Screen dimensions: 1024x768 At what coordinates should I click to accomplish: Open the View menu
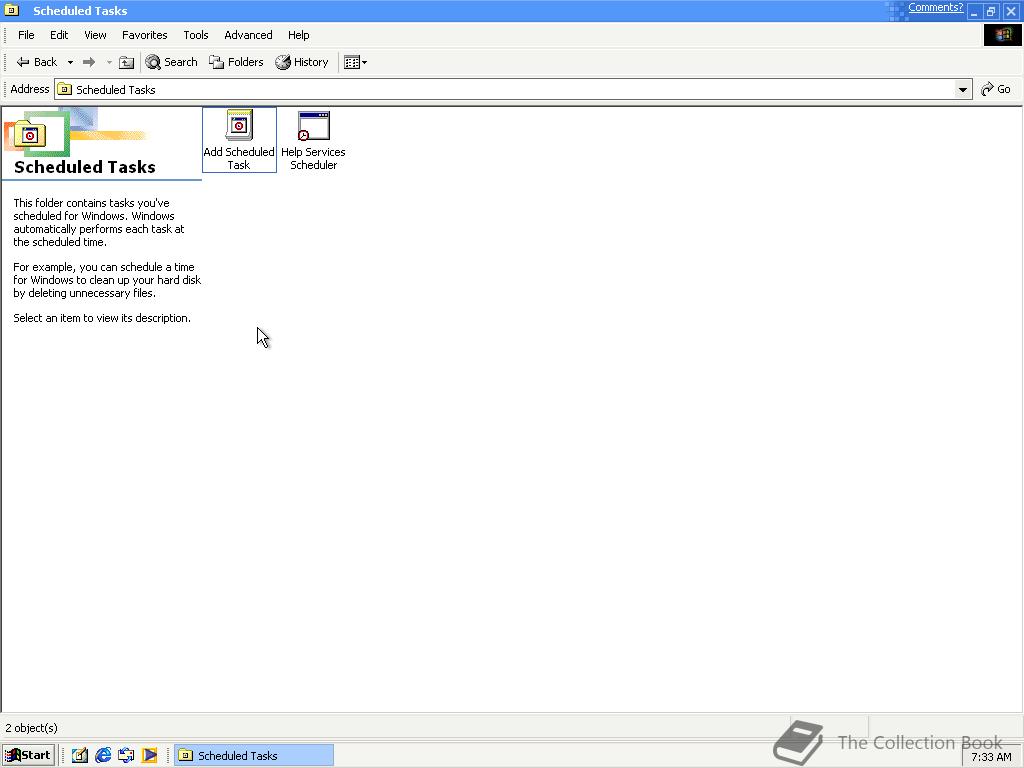click(95, 35)
